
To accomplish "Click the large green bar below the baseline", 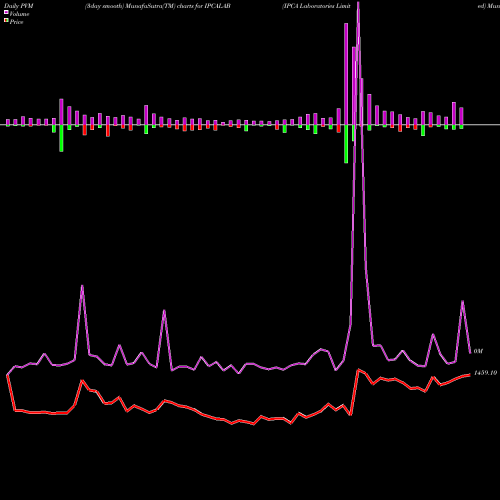I will 346,144.
